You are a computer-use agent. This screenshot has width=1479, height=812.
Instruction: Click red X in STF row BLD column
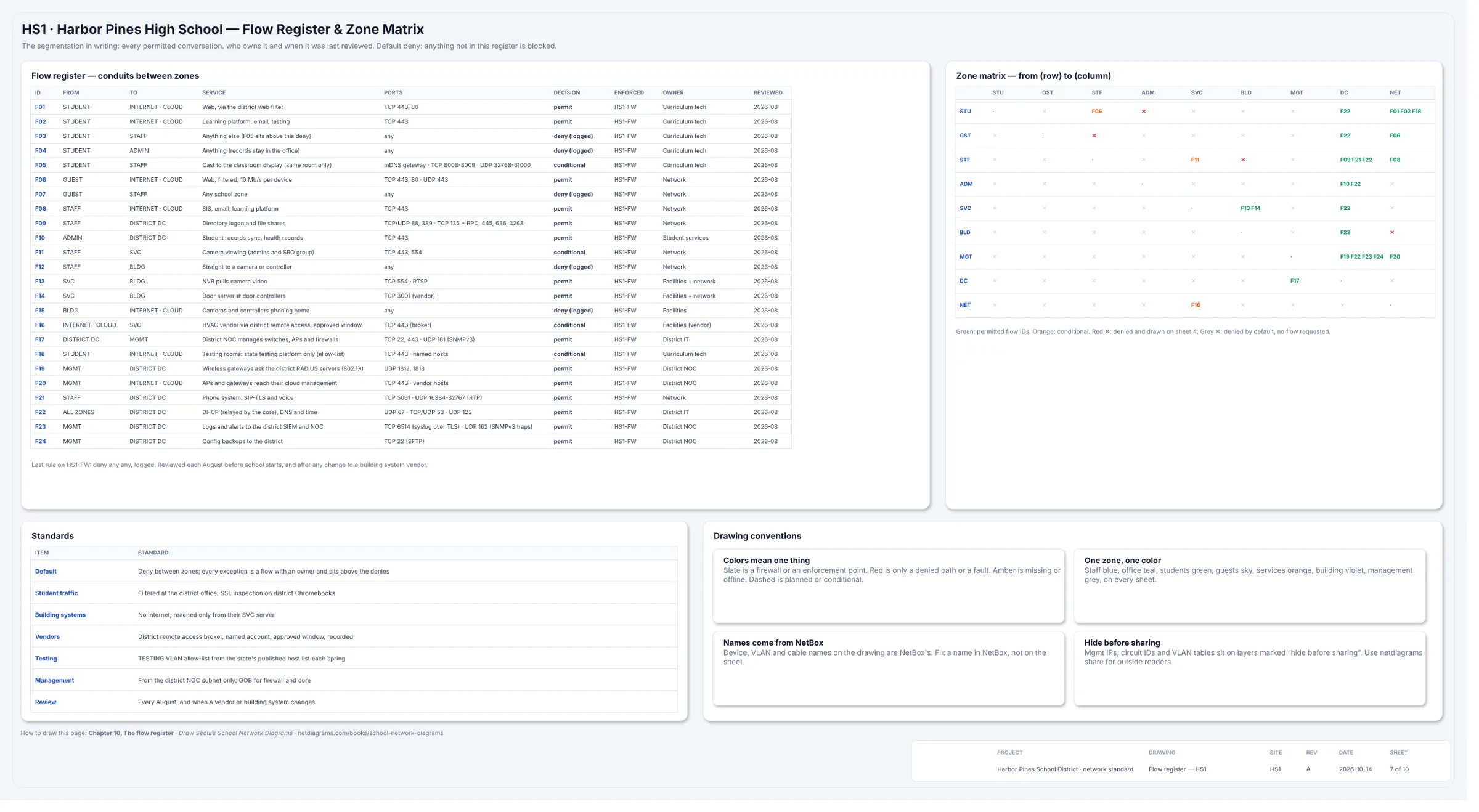pyautogui.click(x=1243, y=160)
